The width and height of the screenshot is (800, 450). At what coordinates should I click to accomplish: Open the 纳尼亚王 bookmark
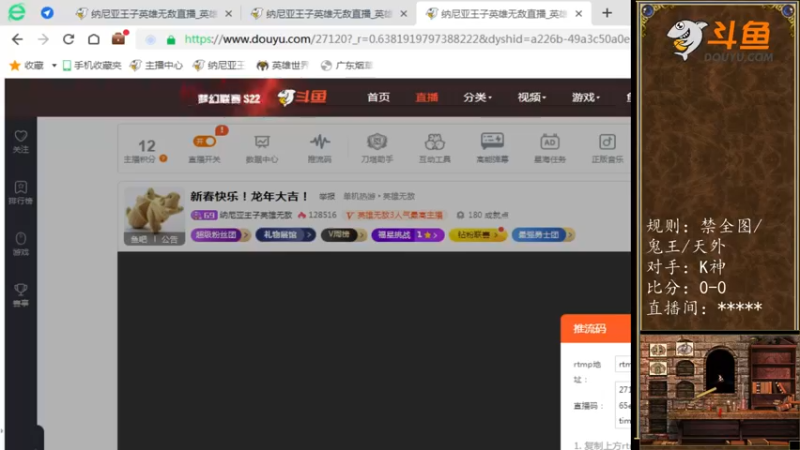pyautogui.click(x=219, y=65)
